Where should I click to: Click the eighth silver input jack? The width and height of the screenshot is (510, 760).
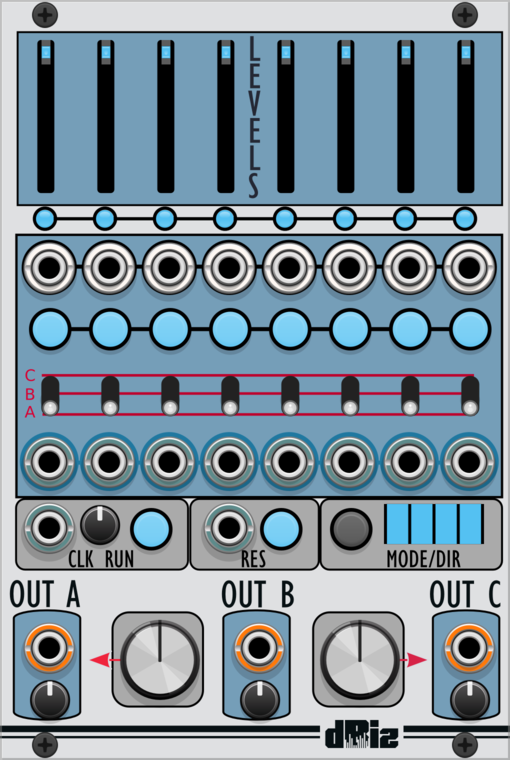pos(469,268)
